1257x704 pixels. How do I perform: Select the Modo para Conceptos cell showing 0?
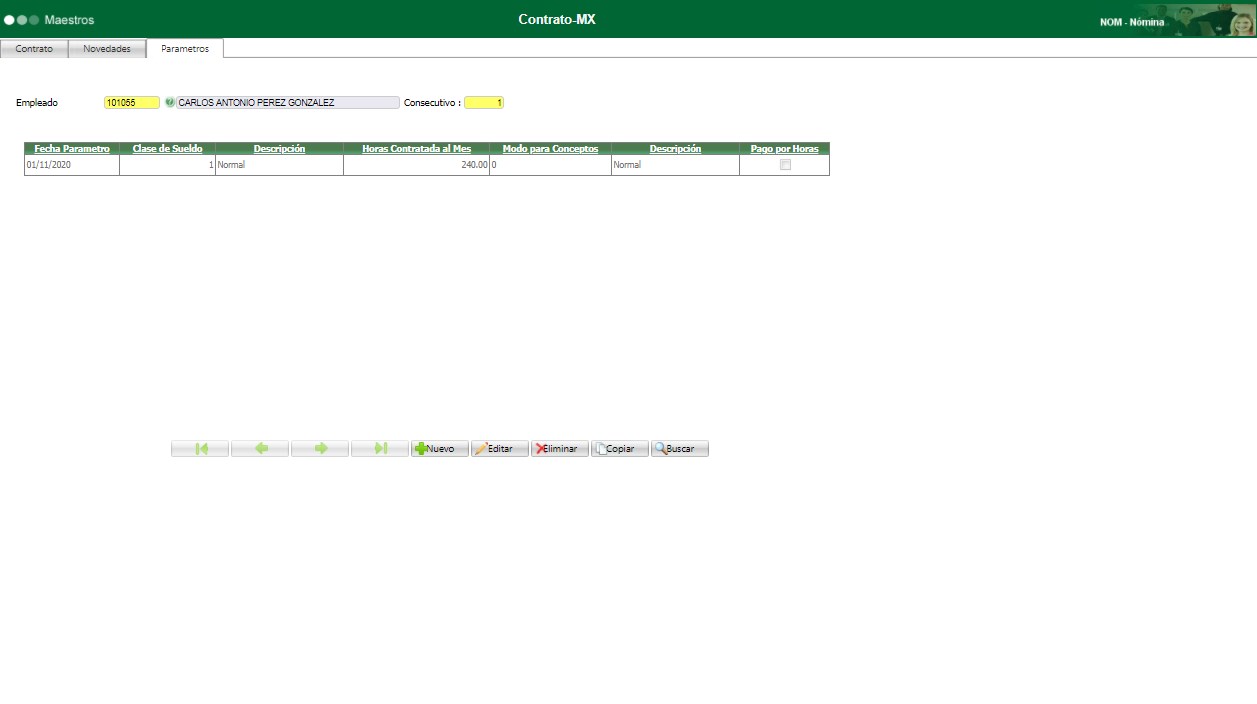click(x=550, y=165)
